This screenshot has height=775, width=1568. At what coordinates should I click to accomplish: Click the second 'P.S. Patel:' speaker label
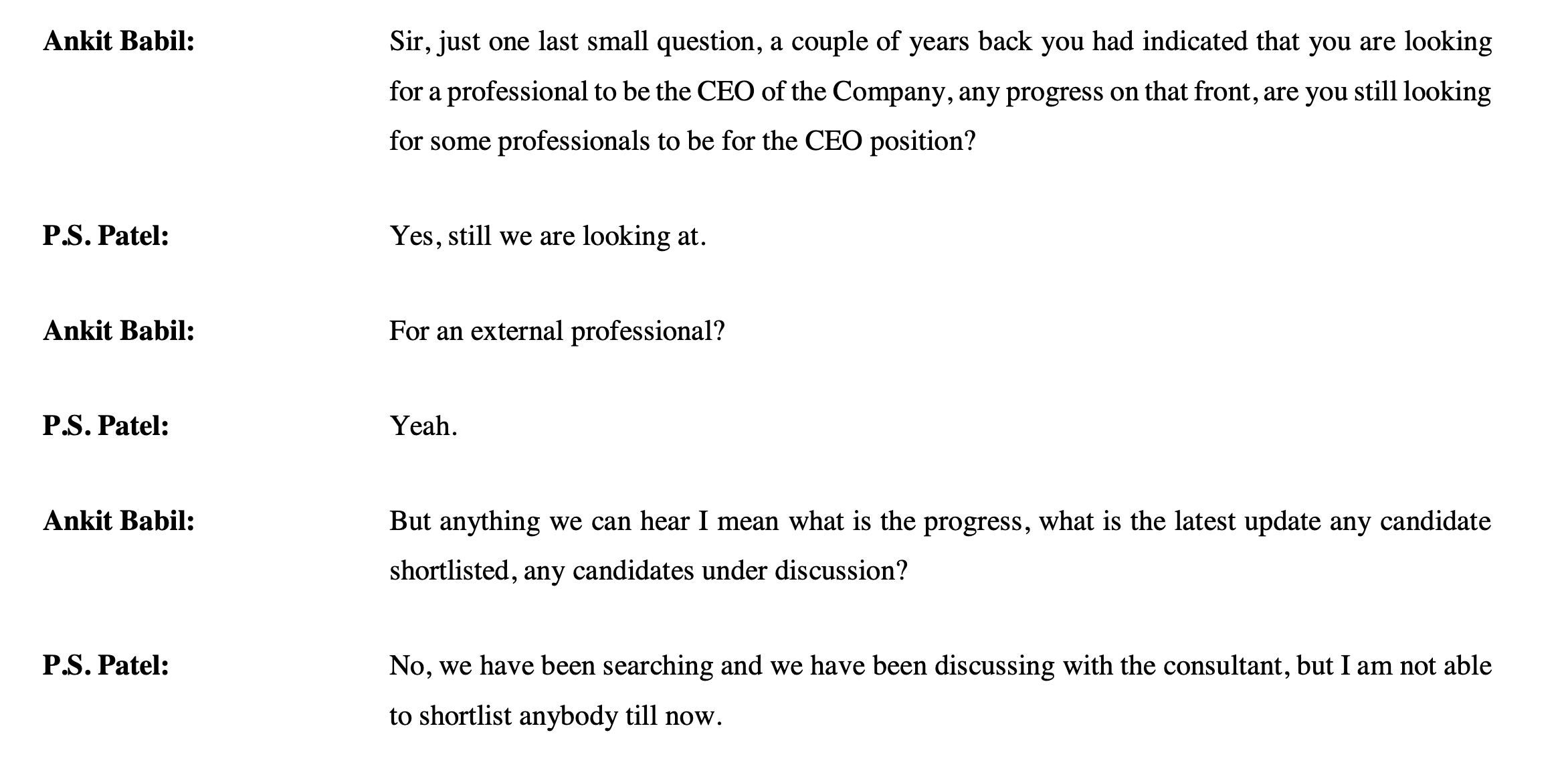coord(106,426)
